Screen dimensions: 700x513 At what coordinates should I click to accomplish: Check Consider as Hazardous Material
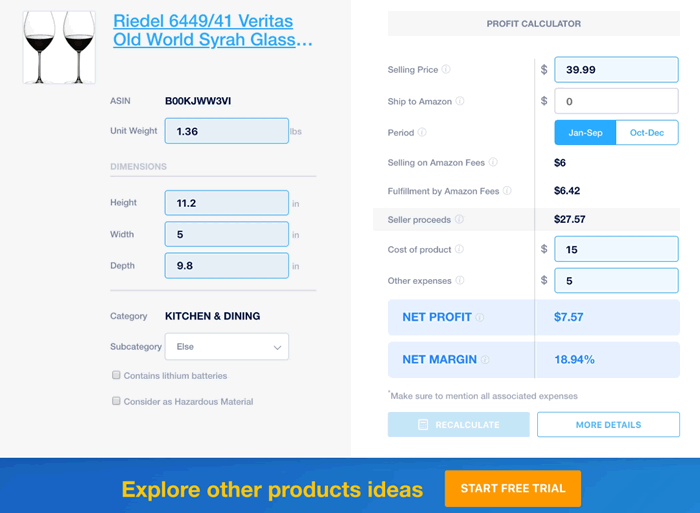(116, 401)
